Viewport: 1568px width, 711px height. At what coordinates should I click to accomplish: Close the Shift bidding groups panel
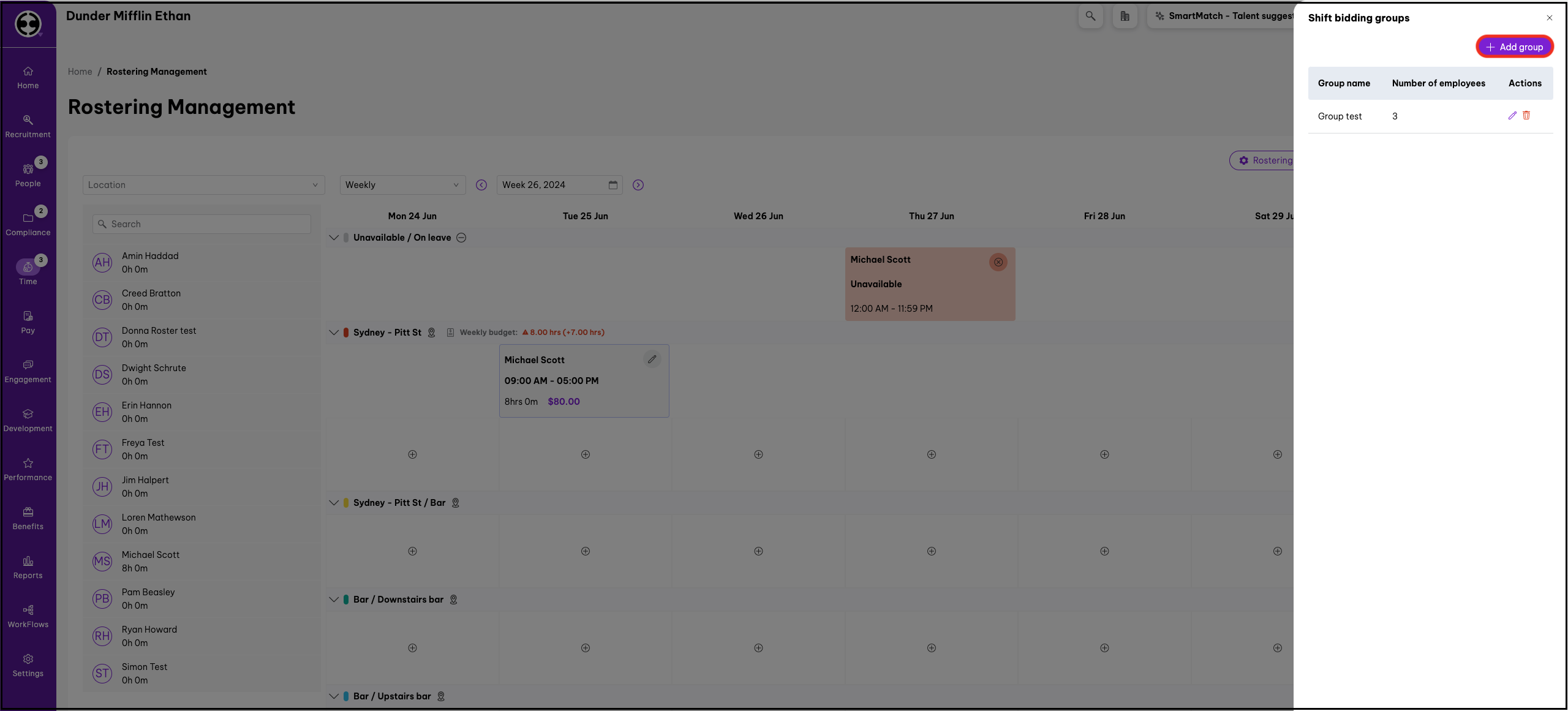(1549, 18)
